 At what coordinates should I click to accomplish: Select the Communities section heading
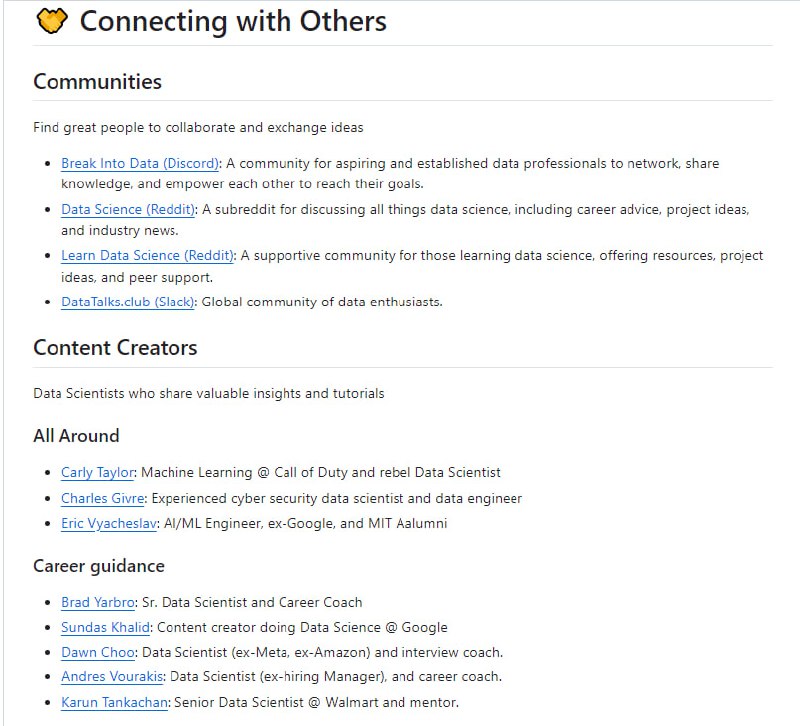[x=97, y=82]
